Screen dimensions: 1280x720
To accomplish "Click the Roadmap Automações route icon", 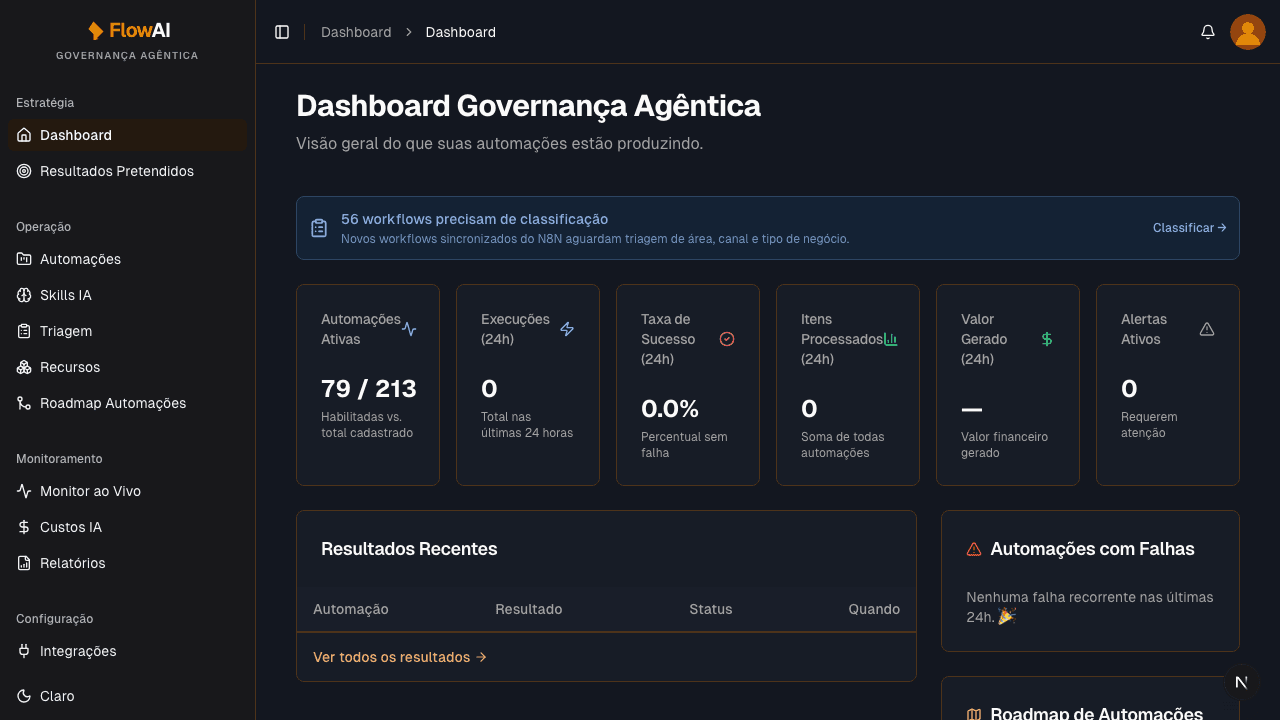I will [x=24, y=403].
